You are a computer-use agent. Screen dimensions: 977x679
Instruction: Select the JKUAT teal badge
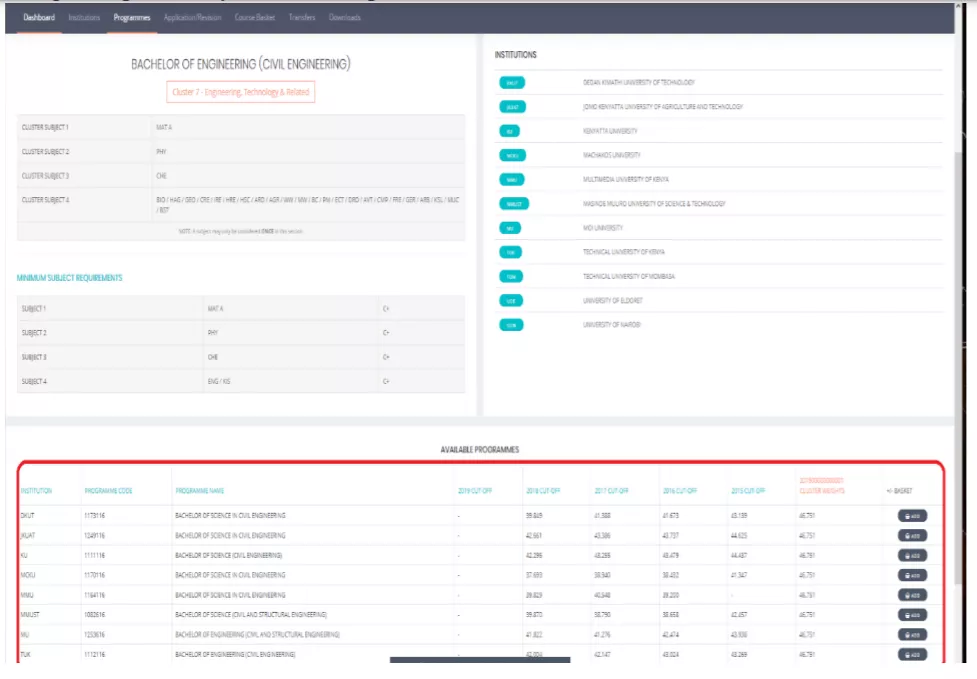click(511, 107)
